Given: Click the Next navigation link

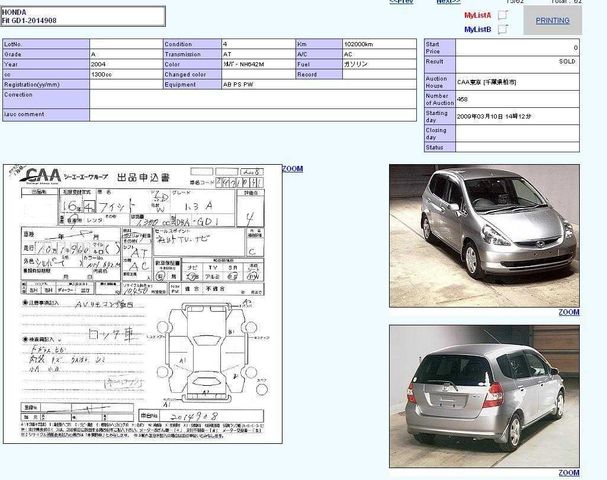Looking at the screenshot, I should (448, 2).
